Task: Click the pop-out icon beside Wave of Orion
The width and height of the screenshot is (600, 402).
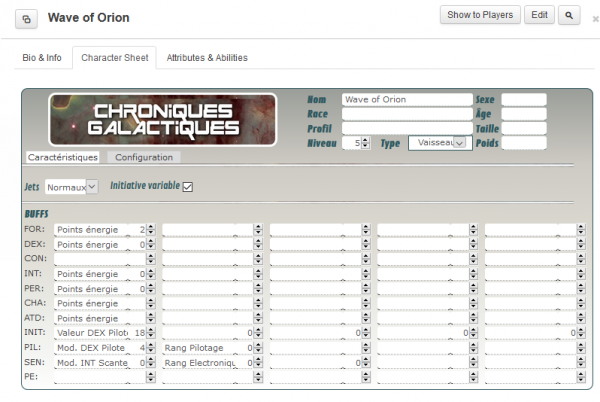Action: 27,19
